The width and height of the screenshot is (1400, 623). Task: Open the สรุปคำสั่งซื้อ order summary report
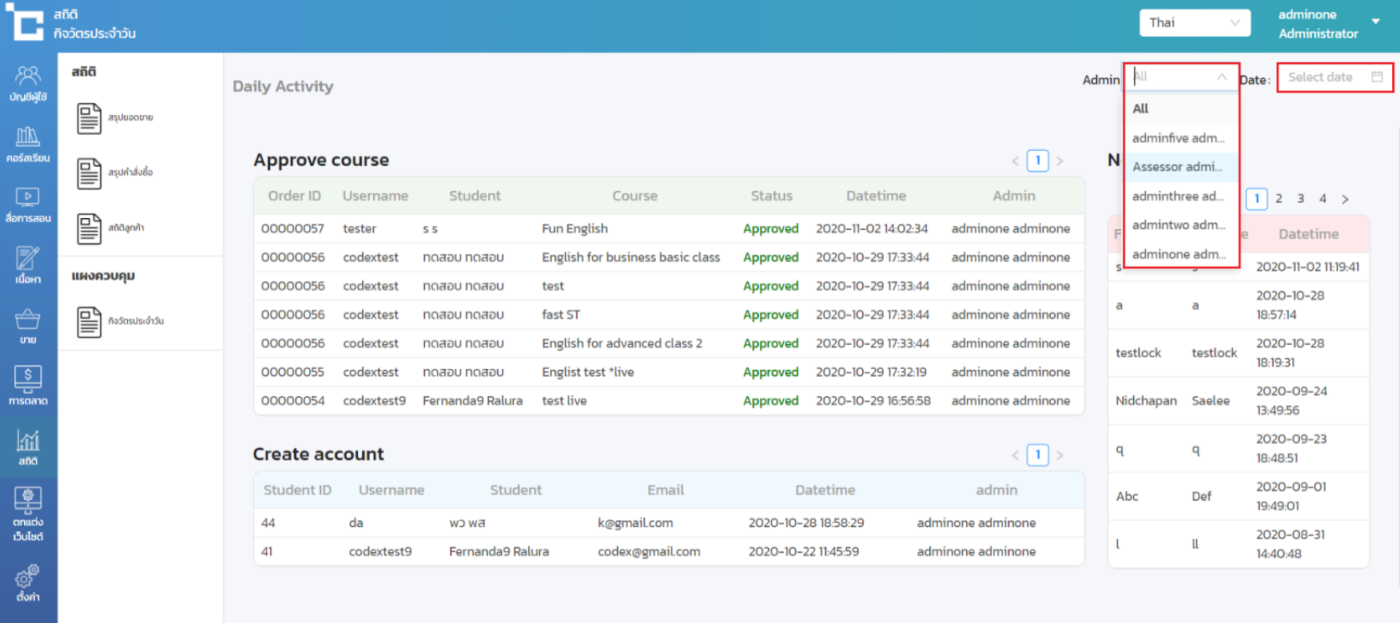[x=115, y=173]
